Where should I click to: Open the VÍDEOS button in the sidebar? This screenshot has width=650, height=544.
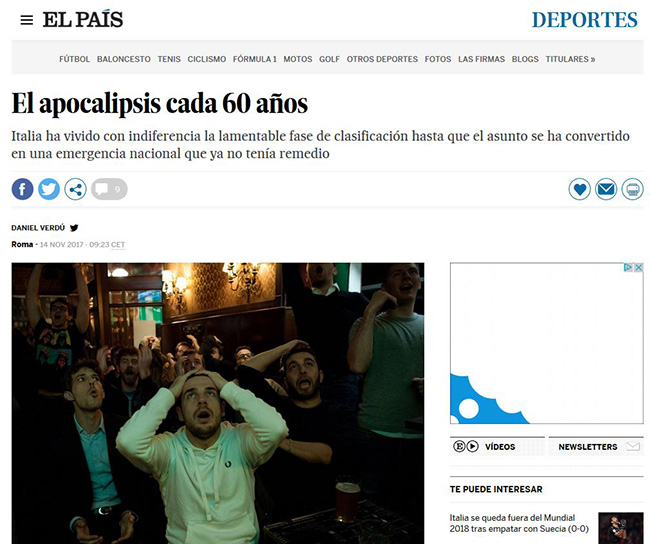pos(497,446)
